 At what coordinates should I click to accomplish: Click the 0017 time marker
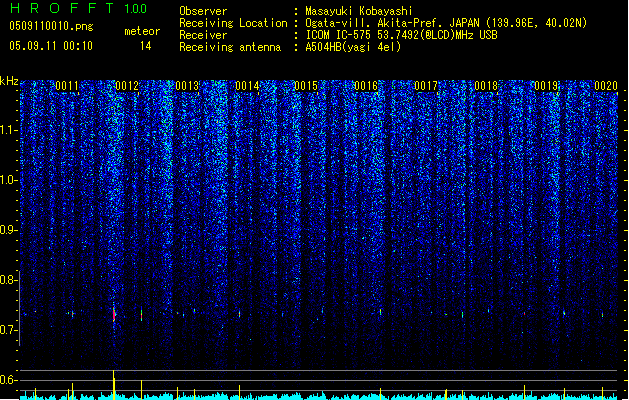(x=426, y=86)
